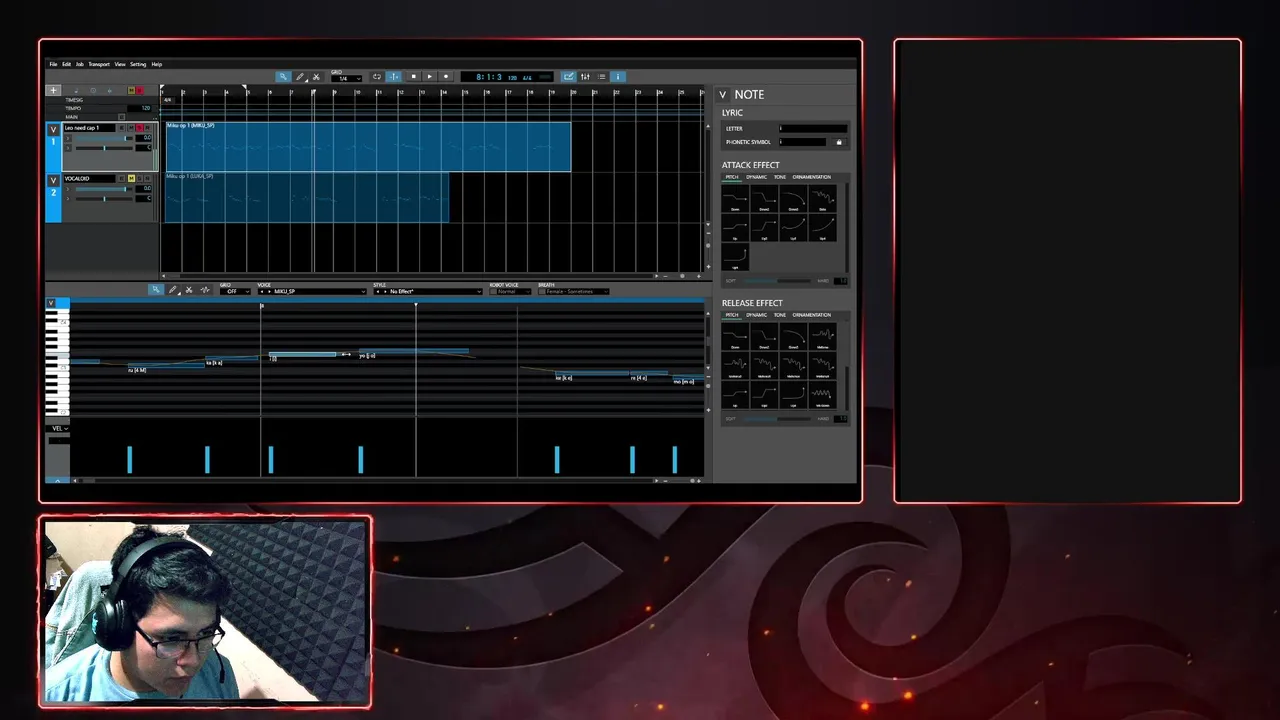This screenshot has height=720, width=1280.
Task: Open the Help menu
Action: pyautogui.click(x=157, y=64)
